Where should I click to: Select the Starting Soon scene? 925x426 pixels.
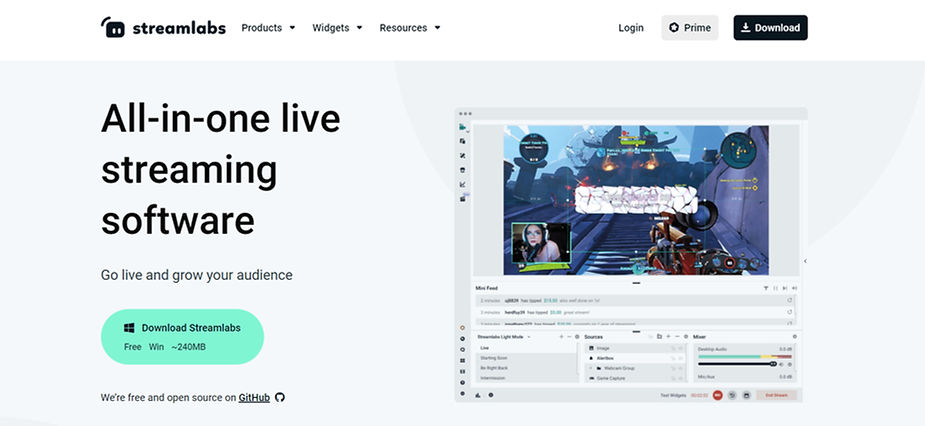(527, 358)
